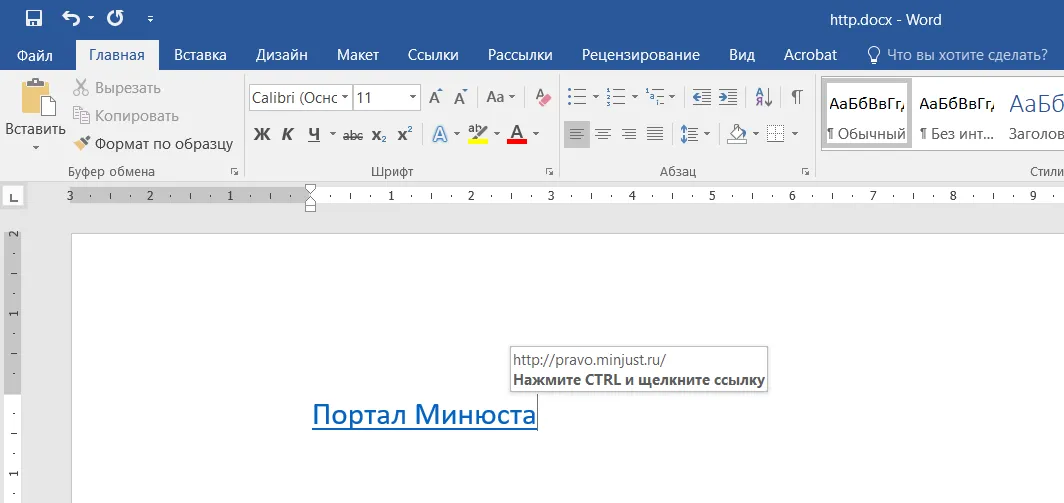Decrease the paragraph indent
The width and height of the screenshot is (1064, 503).
[x=702, y=97]
